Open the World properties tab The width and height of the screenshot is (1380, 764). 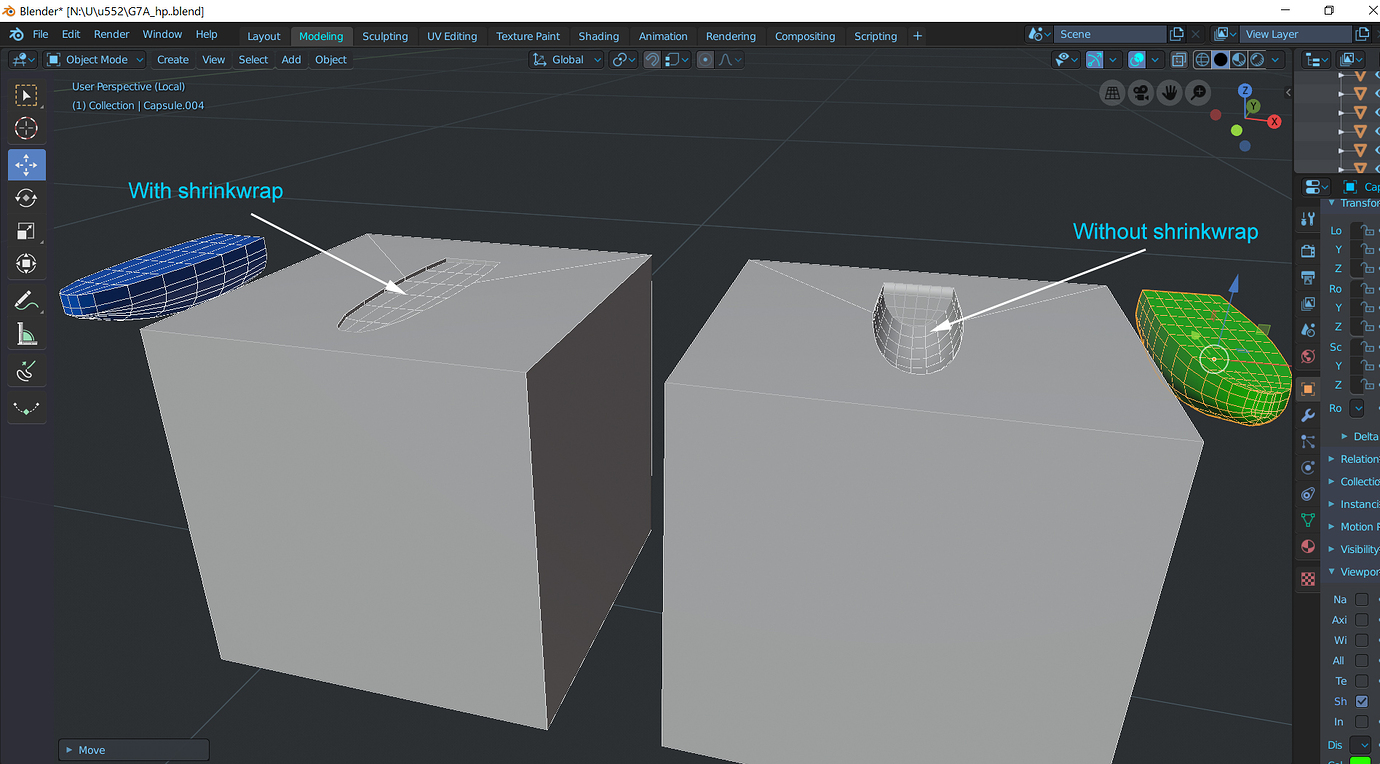click(1308, 357)
